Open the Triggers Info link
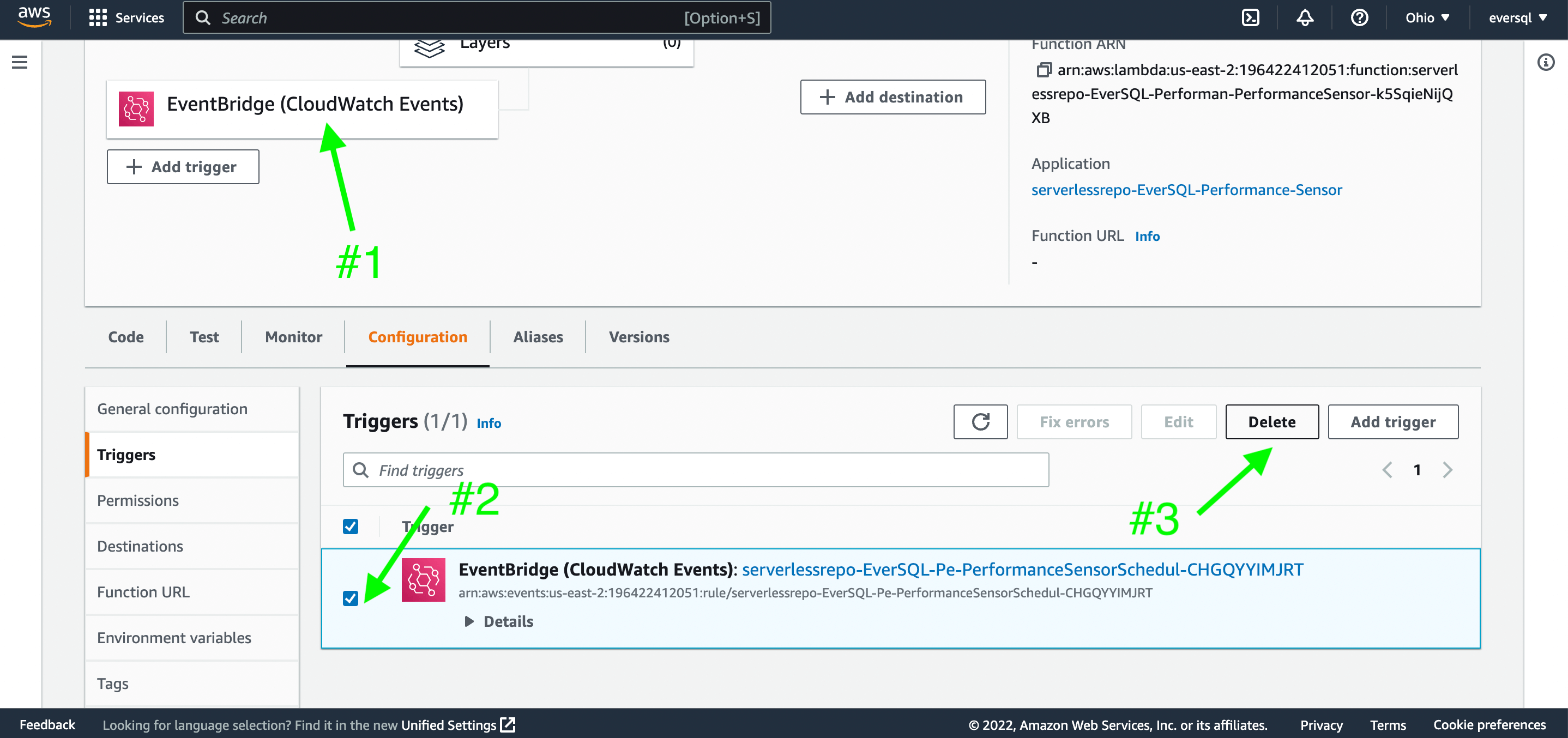Viewport: 1568px width, 738px height. [488, 423]
